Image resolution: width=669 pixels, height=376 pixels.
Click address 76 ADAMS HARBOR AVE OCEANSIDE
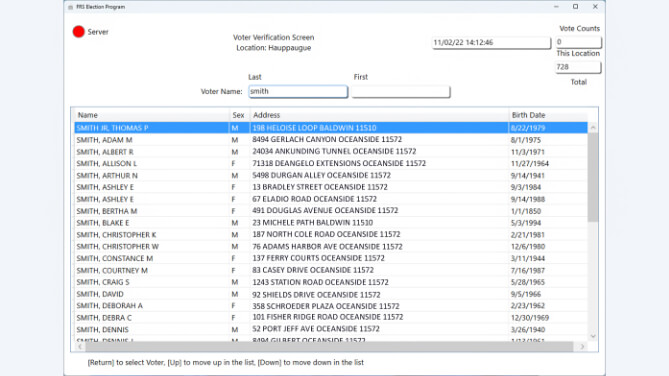coord(327,247)
